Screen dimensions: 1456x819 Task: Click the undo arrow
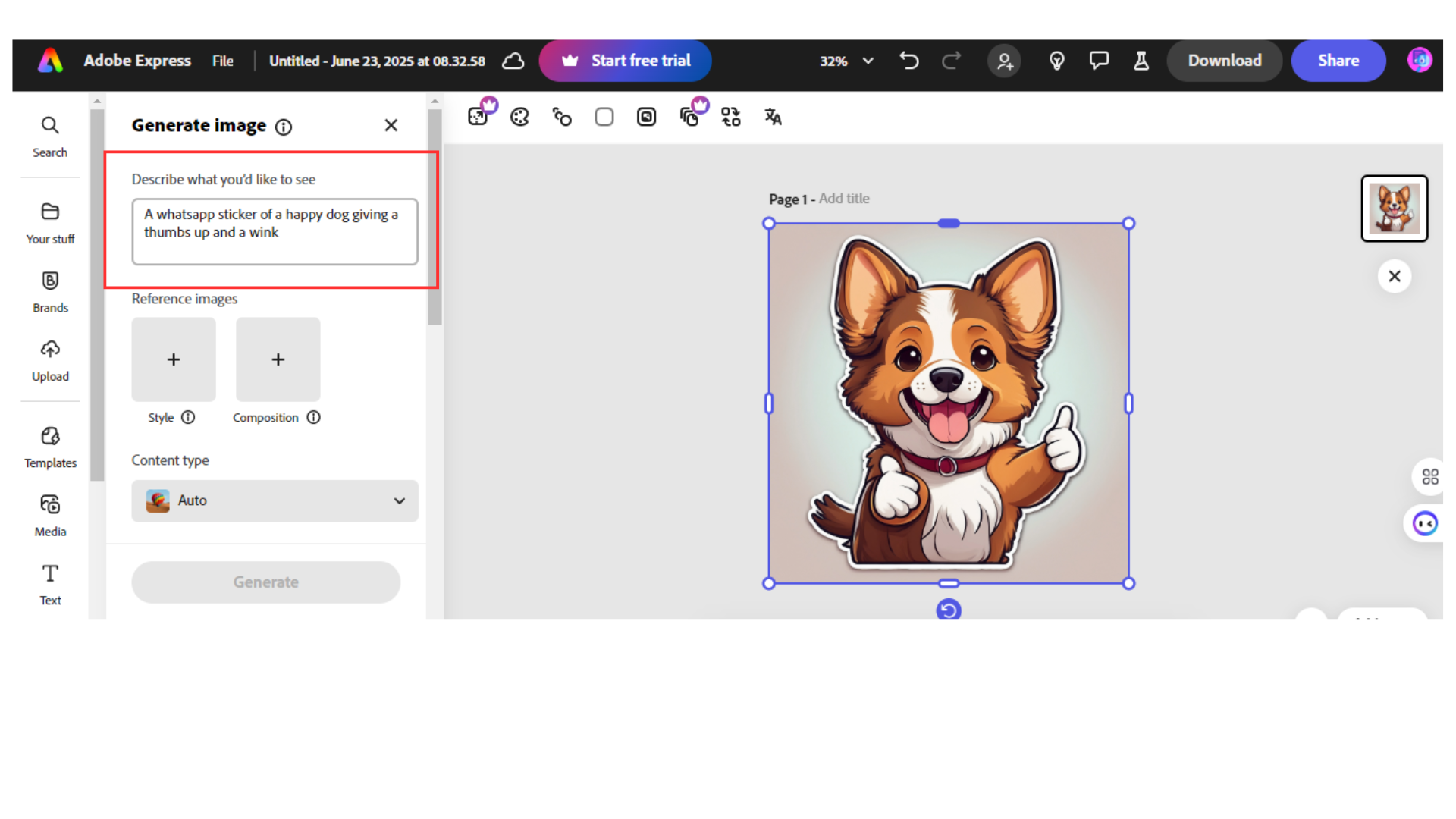click(908, 61)
